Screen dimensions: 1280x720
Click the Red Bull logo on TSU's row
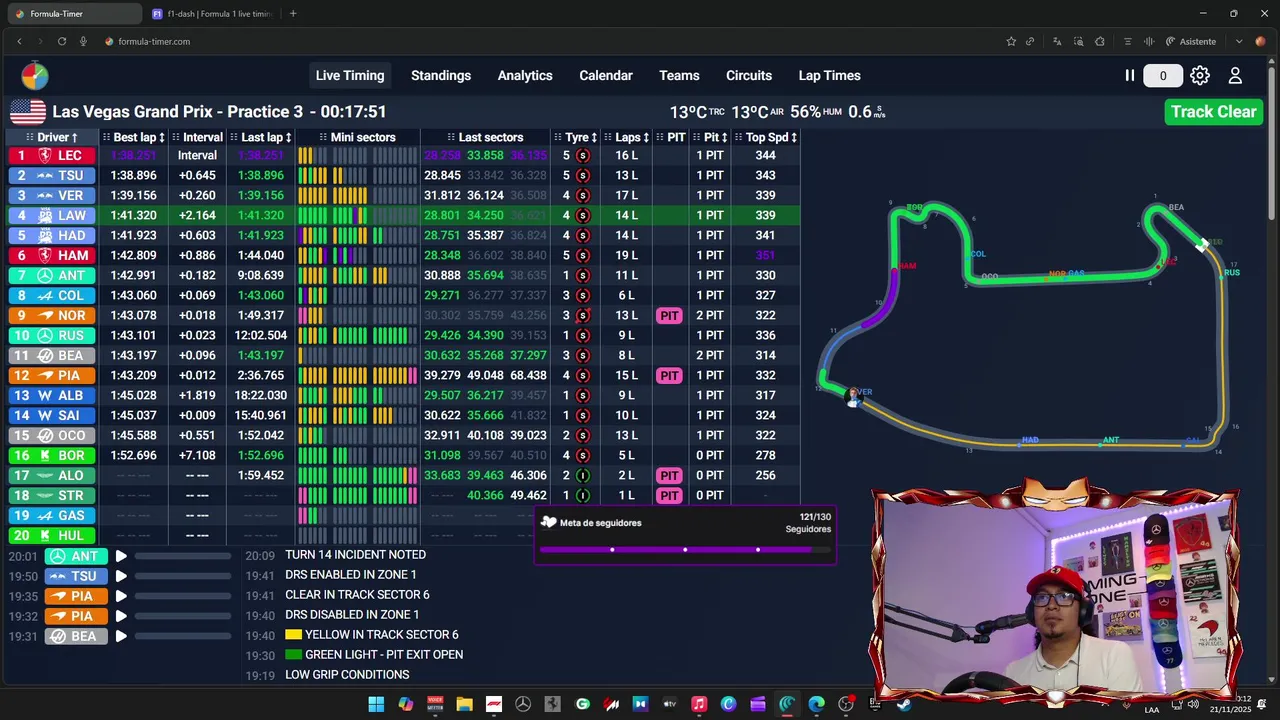(x=45, y=175)
